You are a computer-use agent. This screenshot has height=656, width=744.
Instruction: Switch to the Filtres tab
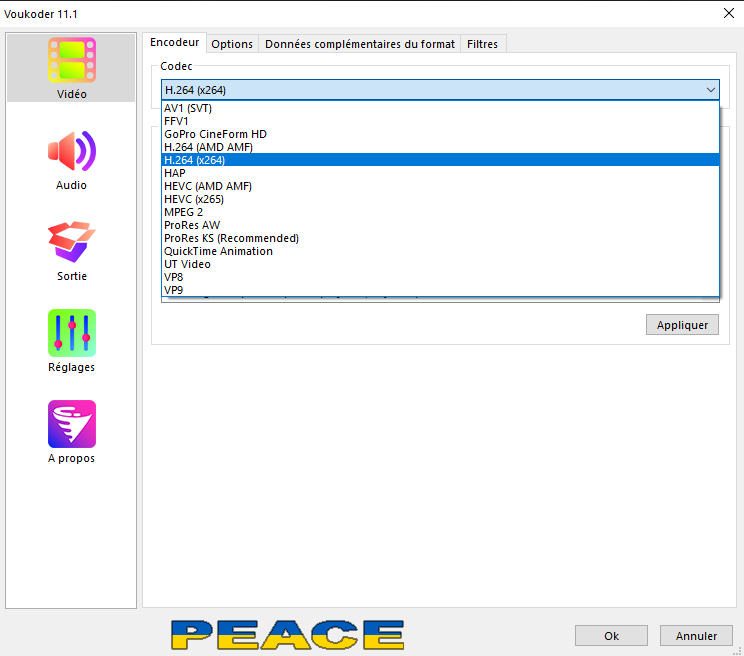(482, 44)
